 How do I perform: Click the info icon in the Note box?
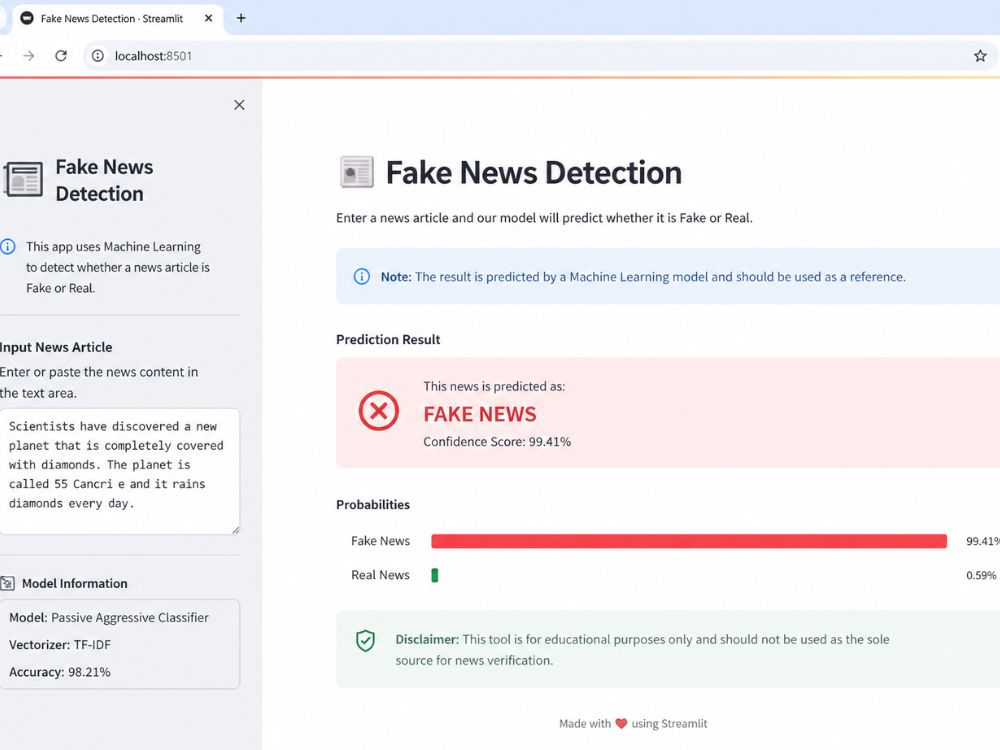(362, 276)
